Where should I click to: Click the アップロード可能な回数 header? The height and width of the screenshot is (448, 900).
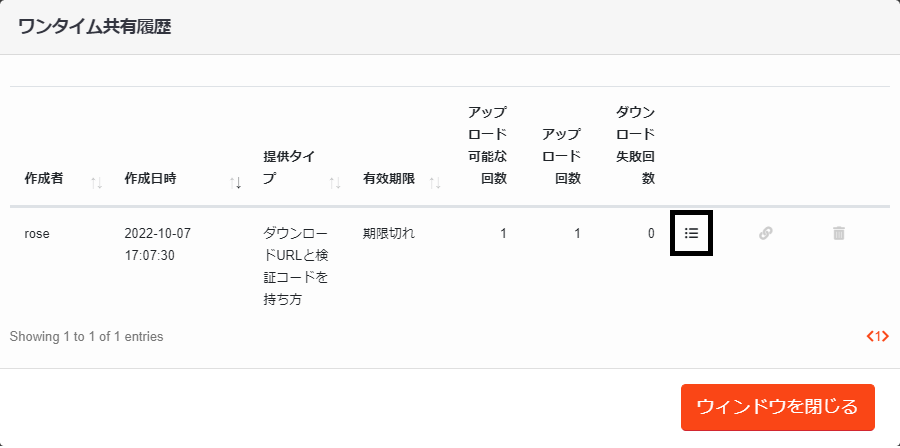[487, 145]
